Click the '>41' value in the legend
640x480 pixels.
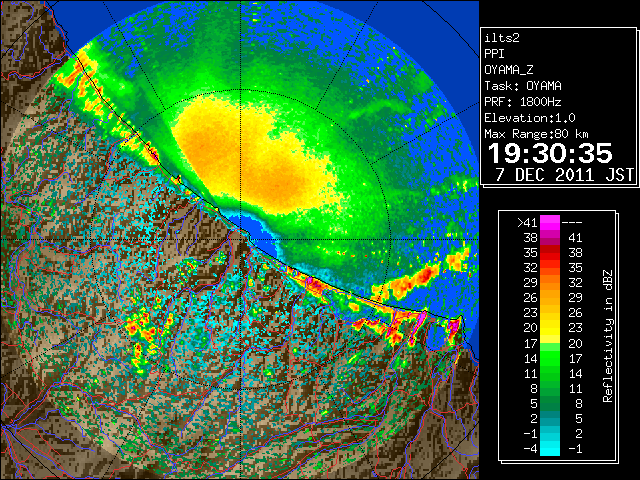pyautogui.click(x=527, y=222)
